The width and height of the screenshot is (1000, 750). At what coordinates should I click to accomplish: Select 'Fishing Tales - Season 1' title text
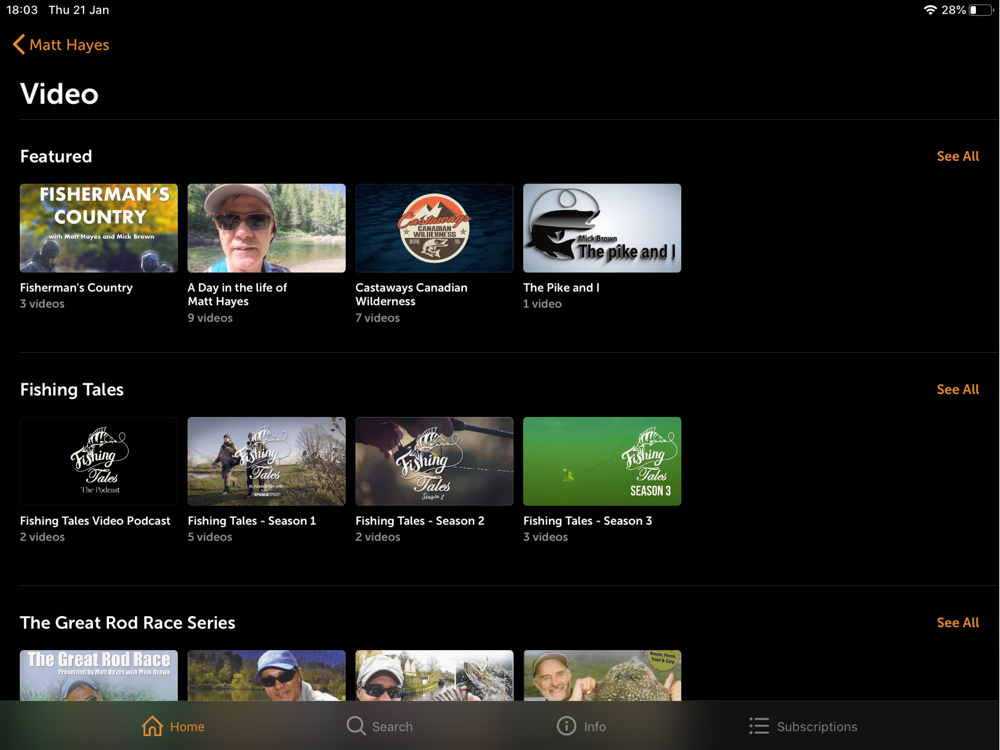pos(252,521)
